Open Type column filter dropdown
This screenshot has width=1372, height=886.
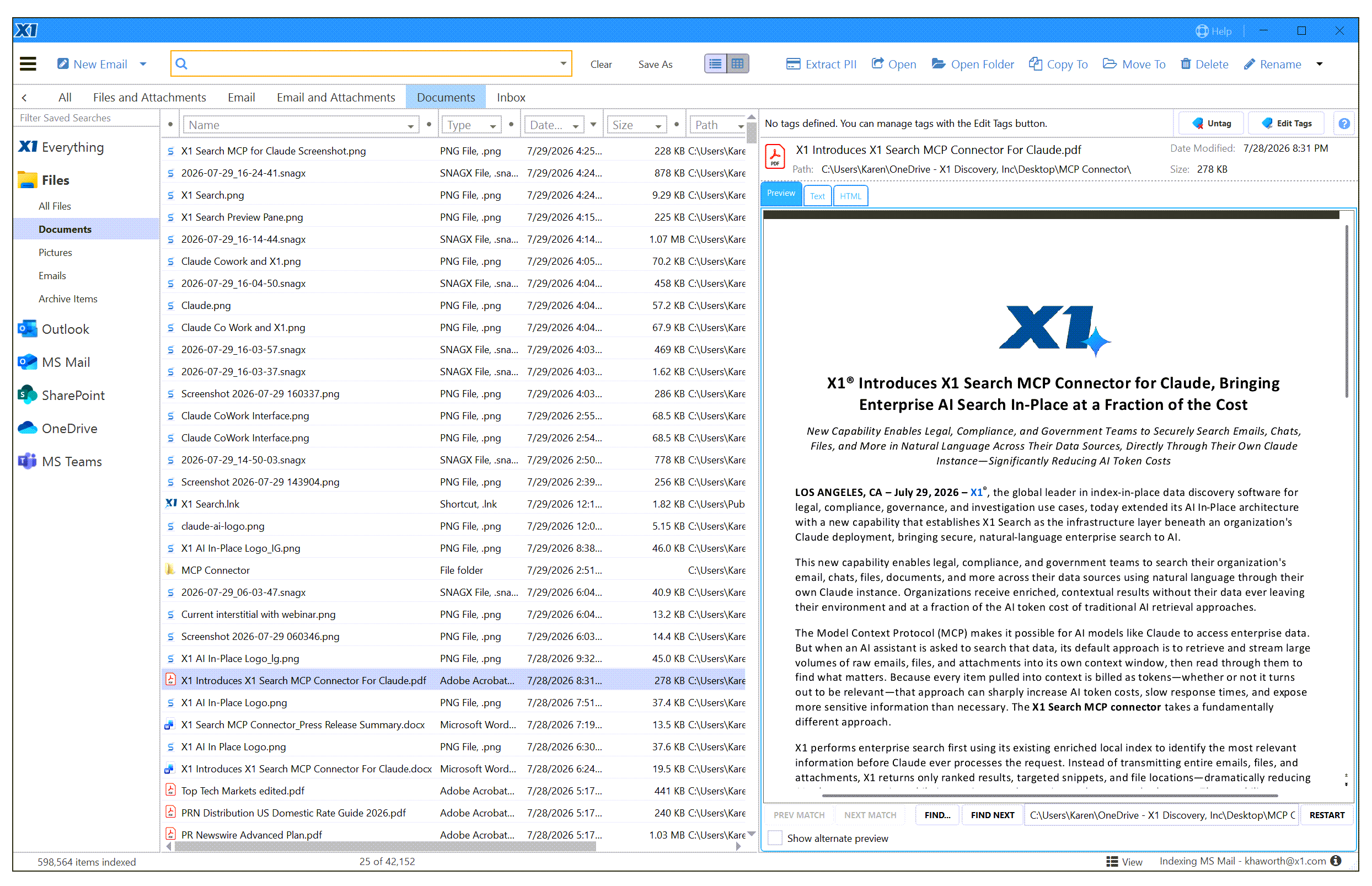click(493, 126)
